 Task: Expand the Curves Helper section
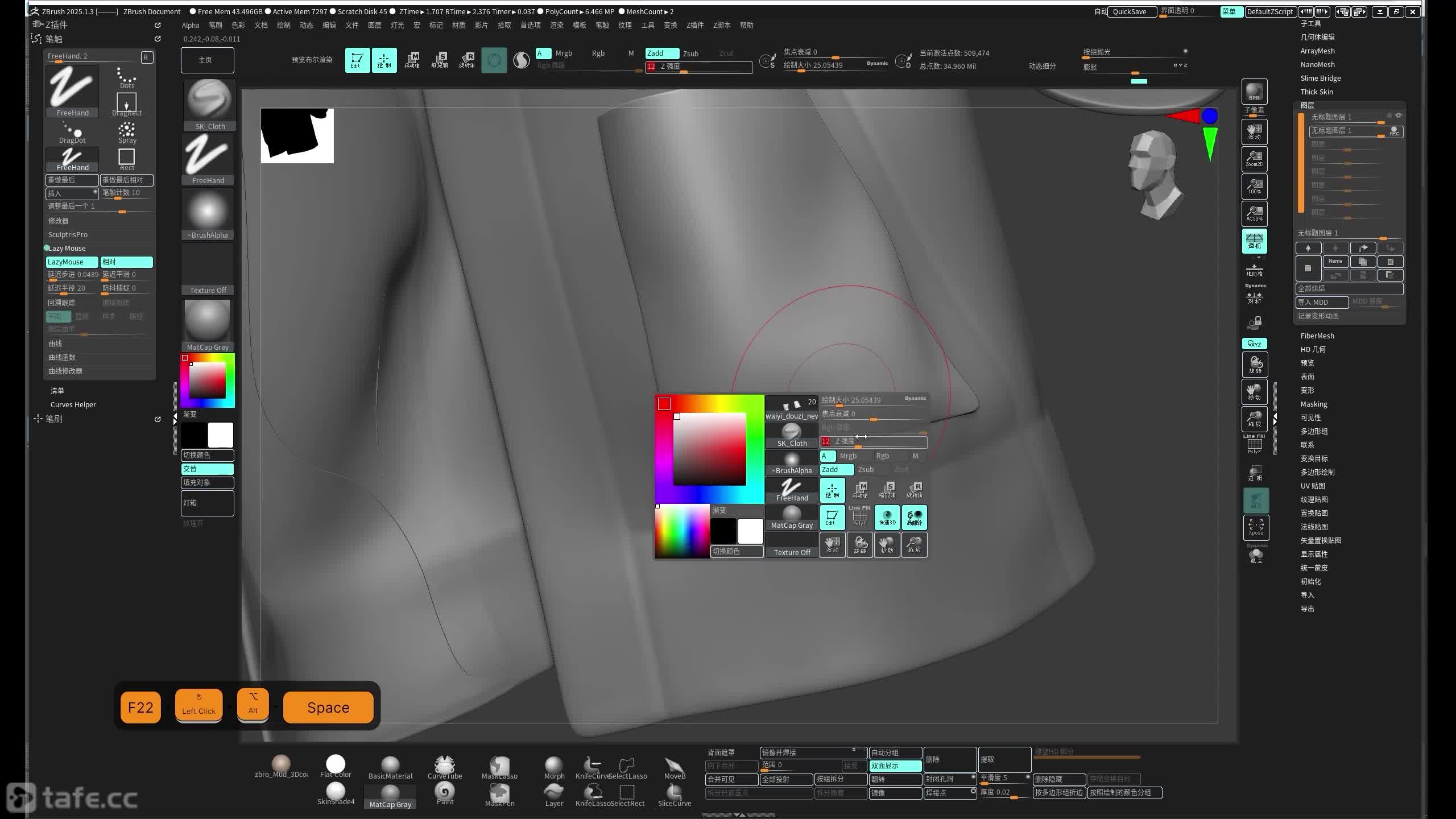[73, 404]
